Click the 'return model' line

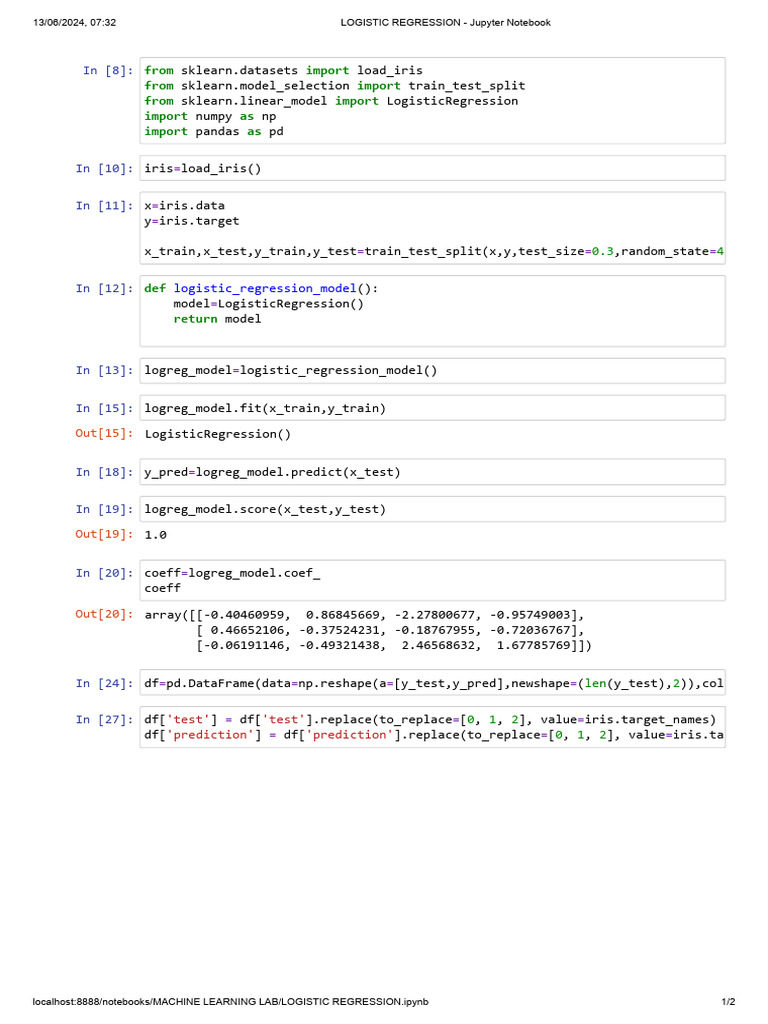[x=217, y=319]
